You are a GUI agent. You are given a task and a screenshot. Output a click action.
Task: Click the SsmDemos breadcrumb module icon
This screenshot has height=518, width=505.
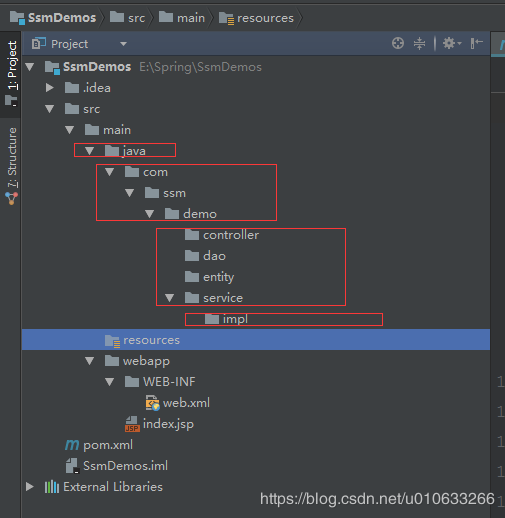pyautogui.click(x=17, y=18)
